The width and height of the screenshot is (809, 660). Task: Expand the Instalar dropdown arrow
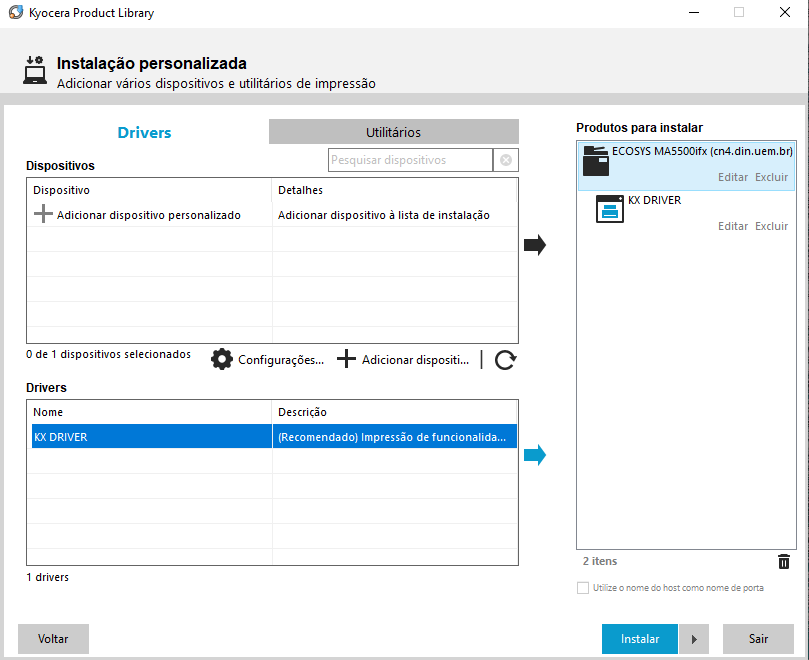(x=694, y=639)
